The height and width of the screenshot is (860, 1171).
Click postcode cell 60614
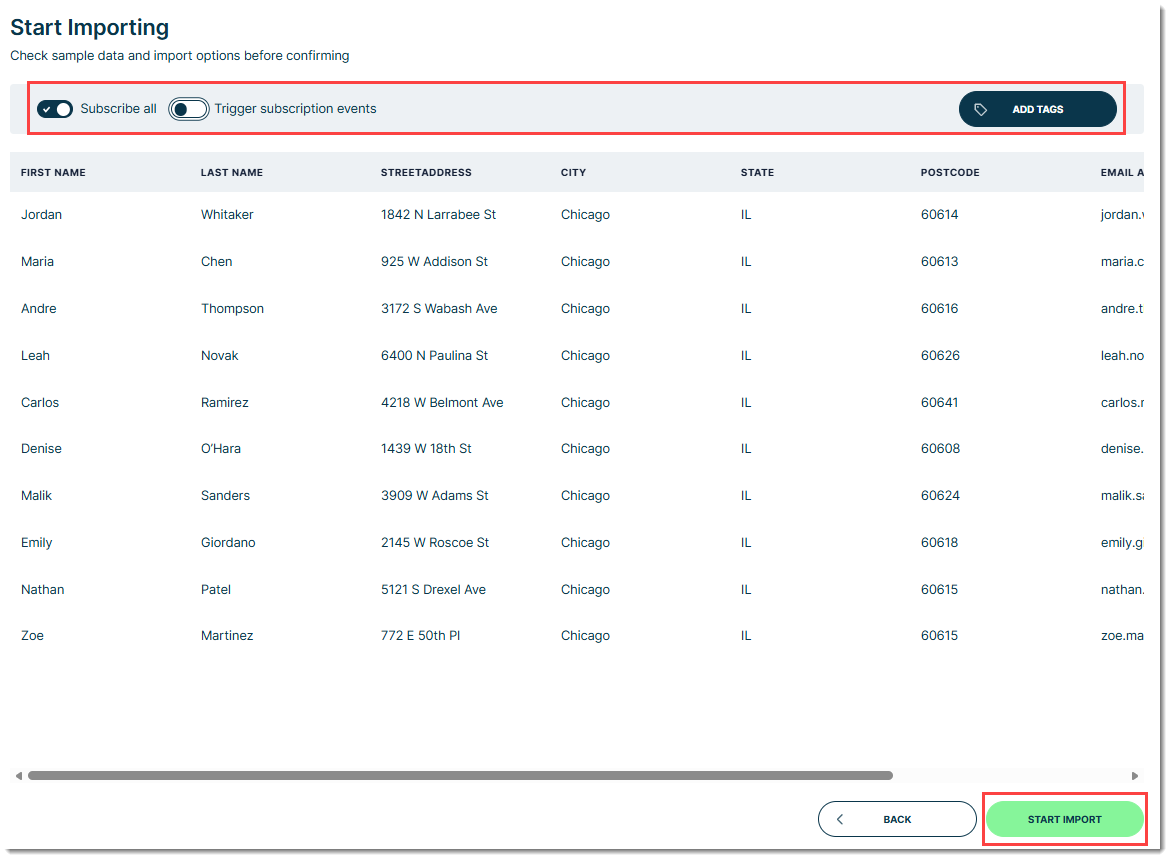pos(939,214)
